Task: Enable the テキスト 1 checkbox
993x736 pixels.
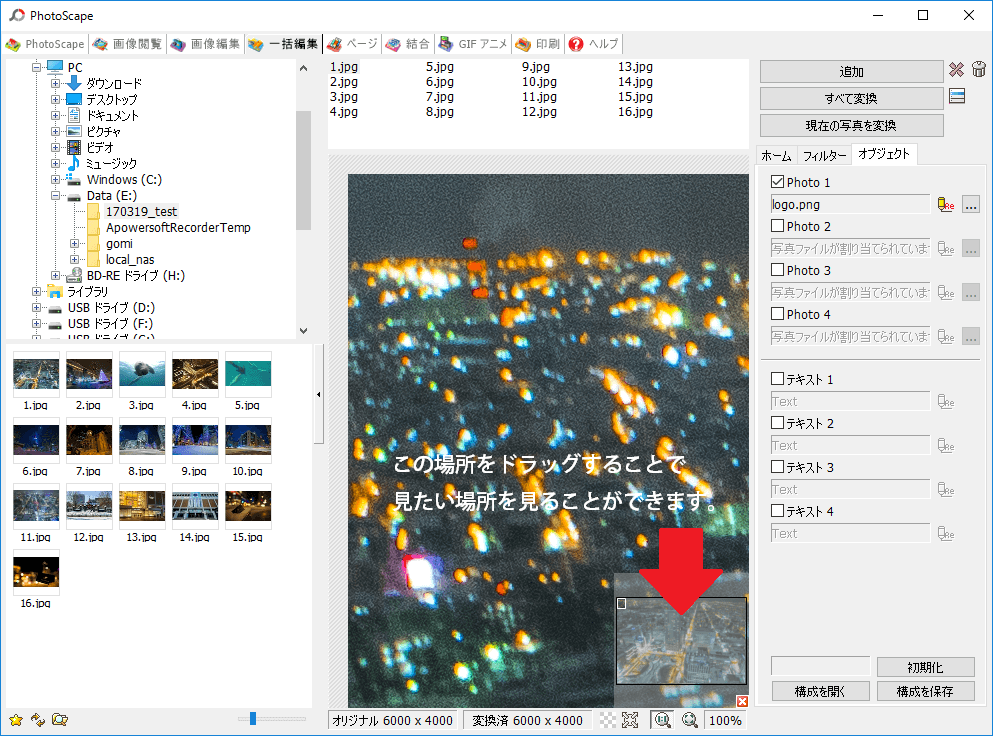Action: pyautogui.click(x=777, y=380)
